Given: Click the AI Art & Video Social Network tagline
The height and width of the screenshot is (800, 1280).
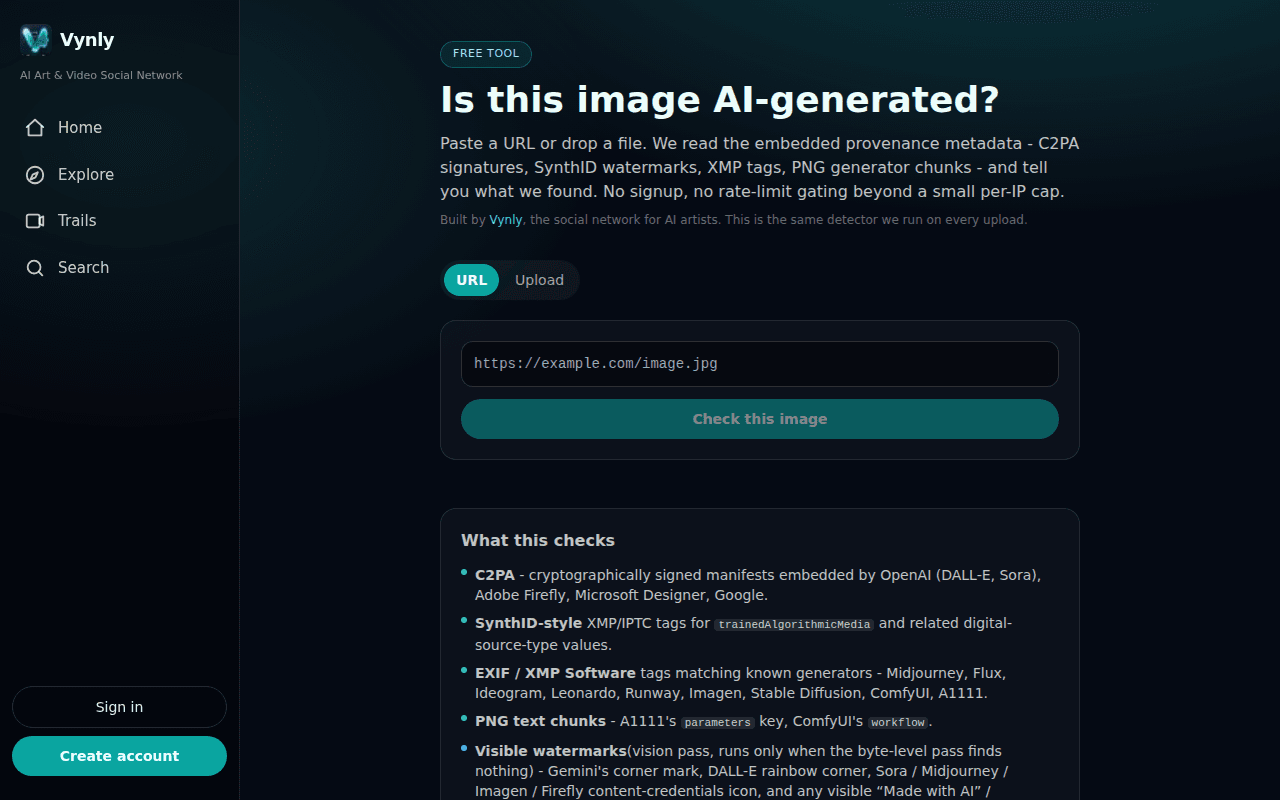Looking at the screenshot, I should point(101,75).
